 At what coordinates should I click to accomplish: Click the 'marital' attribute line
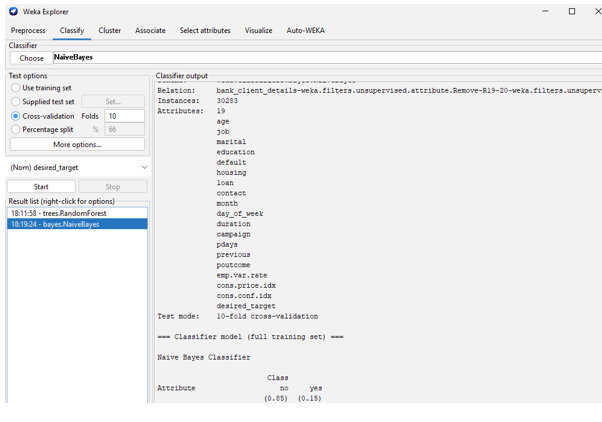point(231,142)
